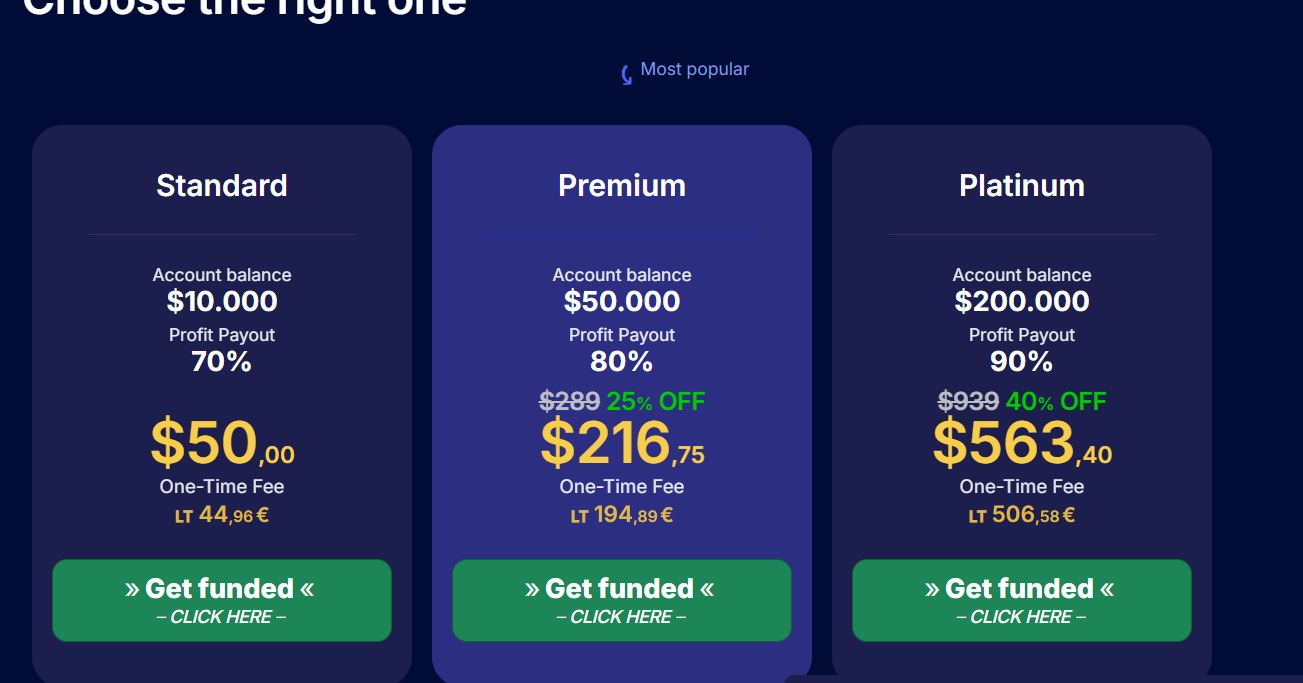The width and height of the screenshot is (1303, 683).
Task: Click the Platinum plan Get funded button
Action: pyautogui.click(x=1022, y=600)
